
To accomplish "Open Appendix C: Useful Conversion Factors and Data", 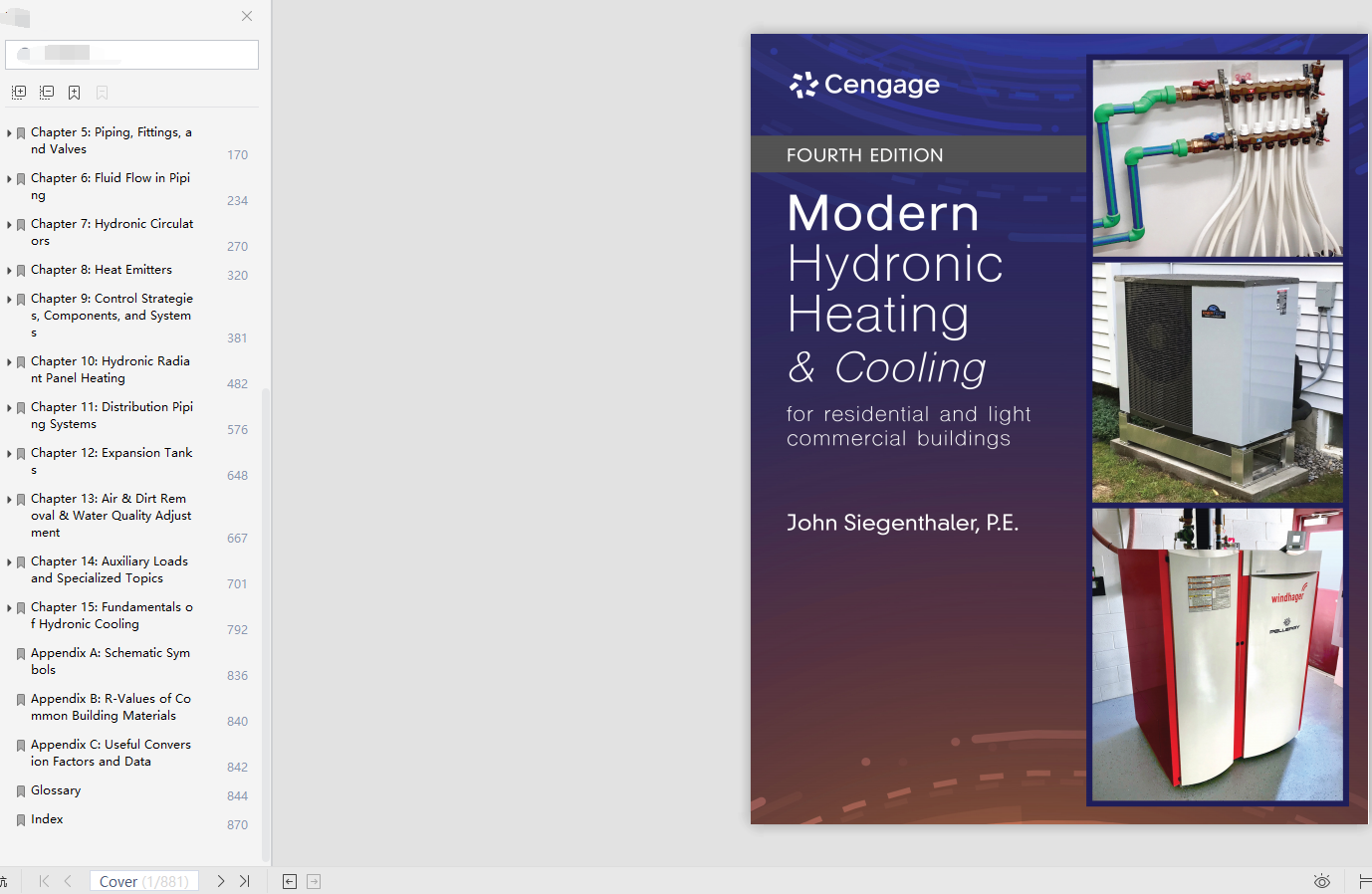I will pos(112,753).
